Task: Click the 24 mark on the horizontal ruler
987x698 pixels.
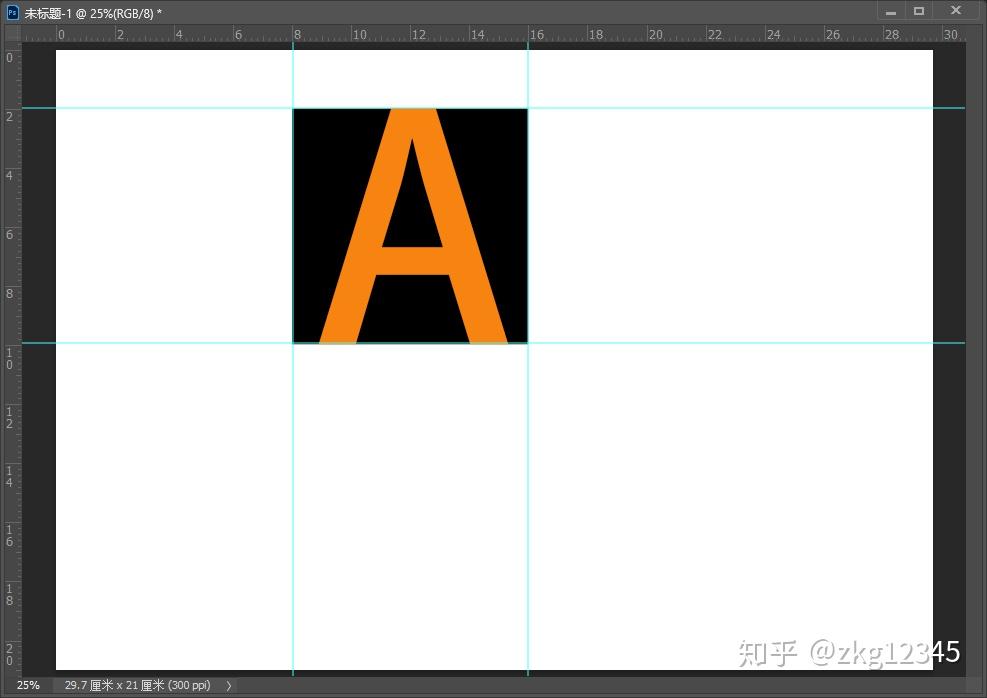Action: point(774,35)
